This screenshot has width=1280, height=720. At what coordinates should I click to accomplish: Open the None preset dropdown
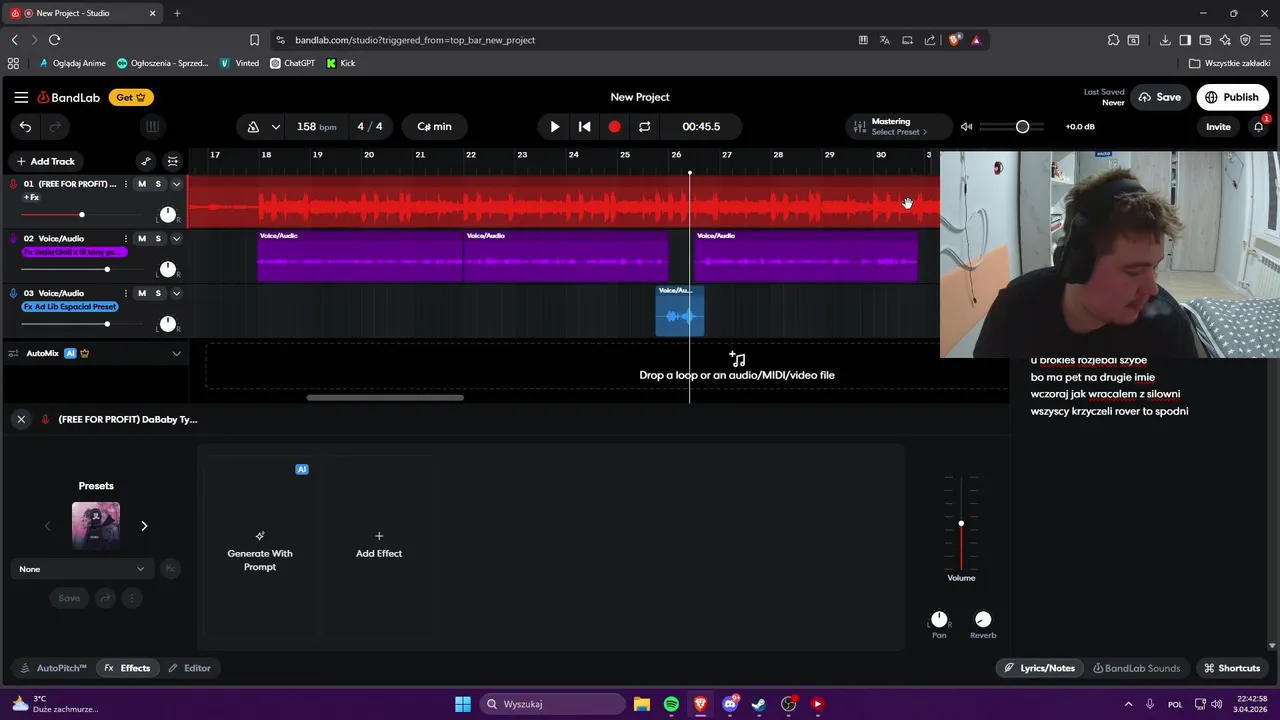coord(82,569)
